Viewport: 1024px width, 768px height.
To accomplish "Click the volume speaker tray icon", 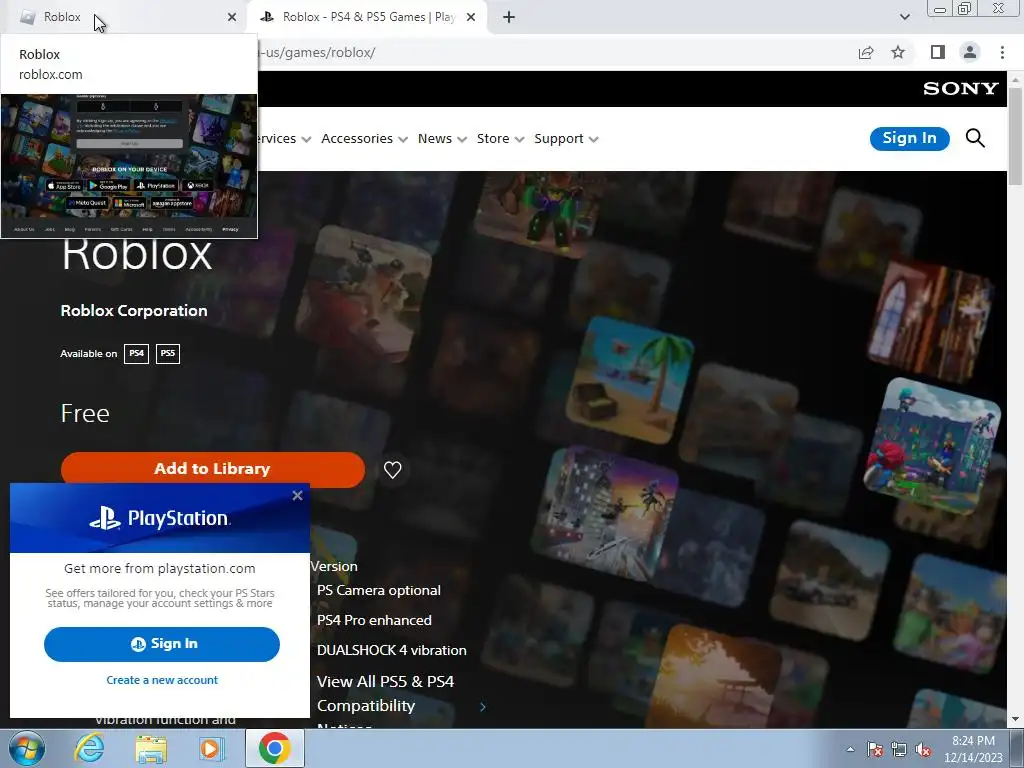I will click(x=923, y=749).
